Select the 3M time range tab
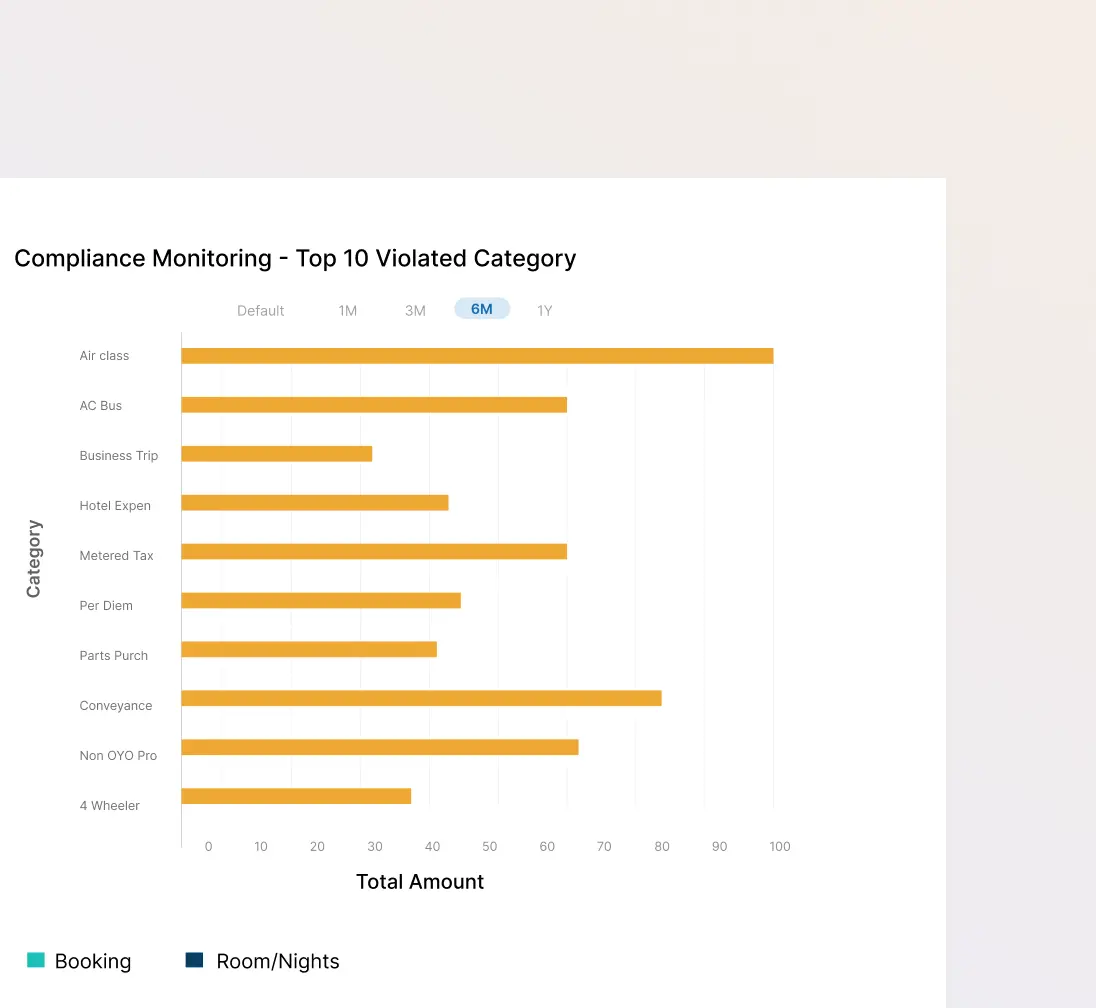 415,311
